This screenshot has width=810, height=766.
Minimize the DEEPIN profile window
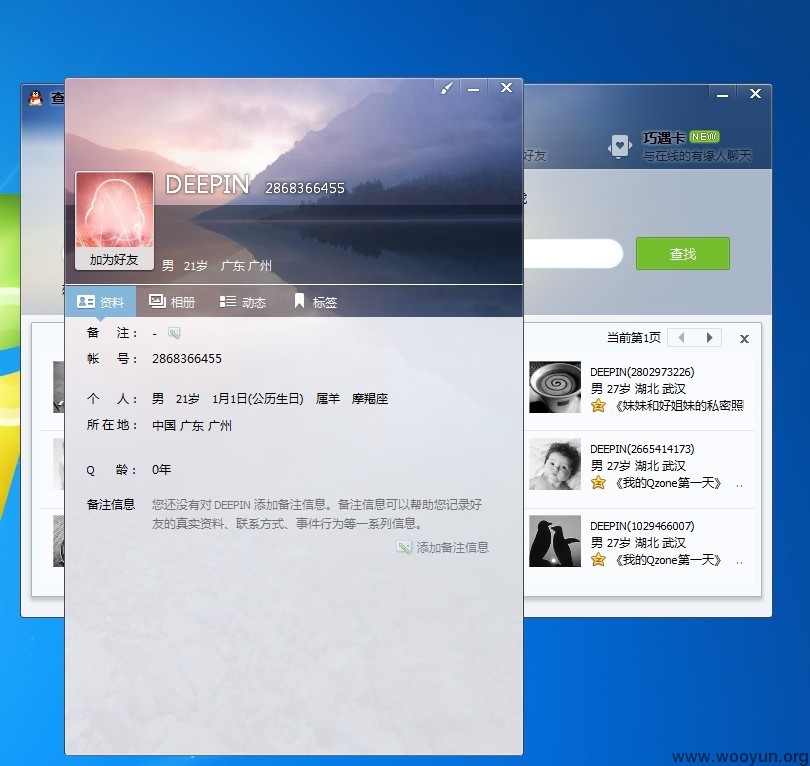(473, 89)
